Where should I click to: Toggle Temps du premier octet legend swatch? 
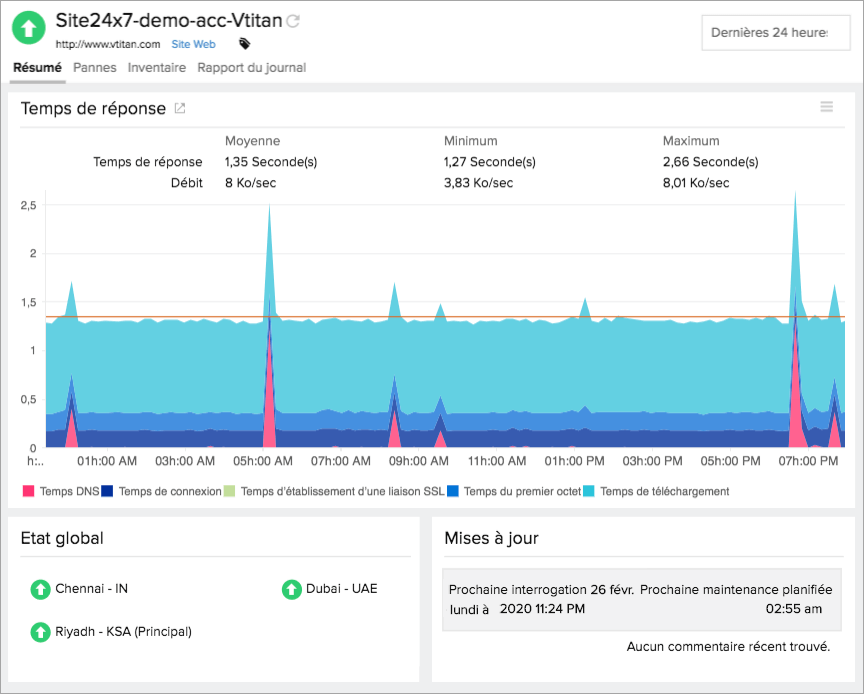(453, 491)
